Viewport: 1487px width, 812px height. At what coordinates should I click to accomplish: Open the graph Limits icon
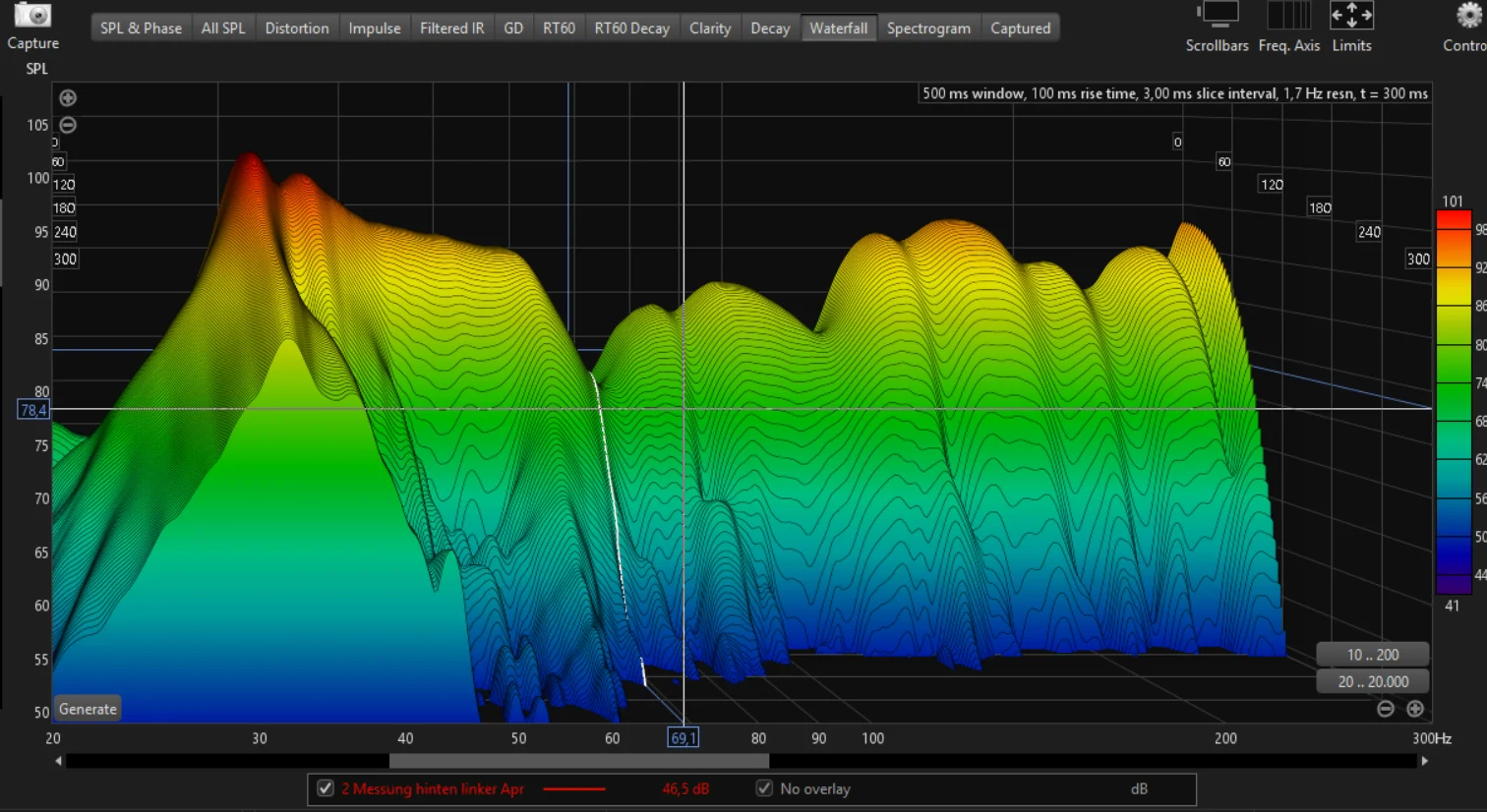click(x=1351, y=15)
